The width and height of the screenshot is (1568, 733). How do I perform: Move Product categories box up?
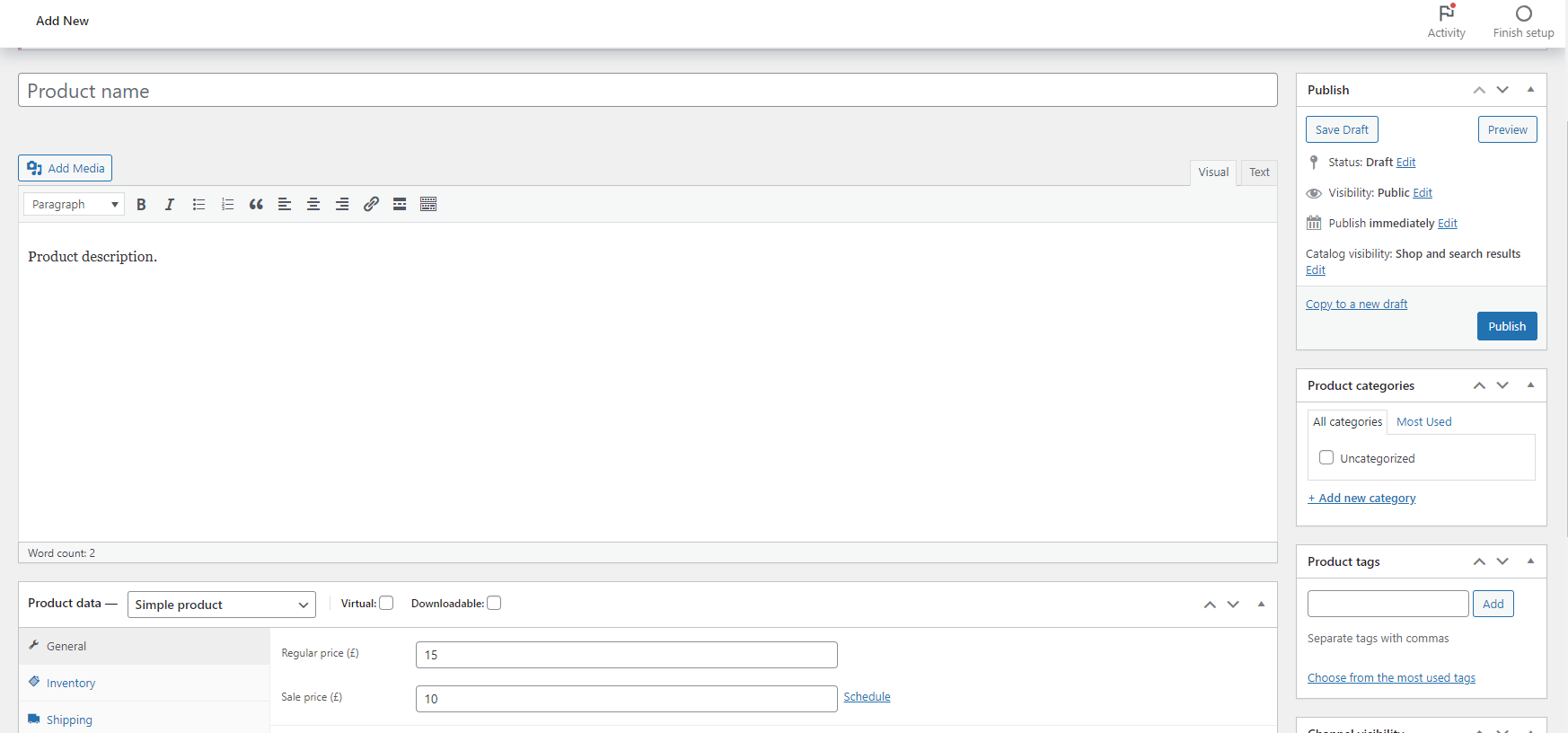click(x=1479, y=385)
